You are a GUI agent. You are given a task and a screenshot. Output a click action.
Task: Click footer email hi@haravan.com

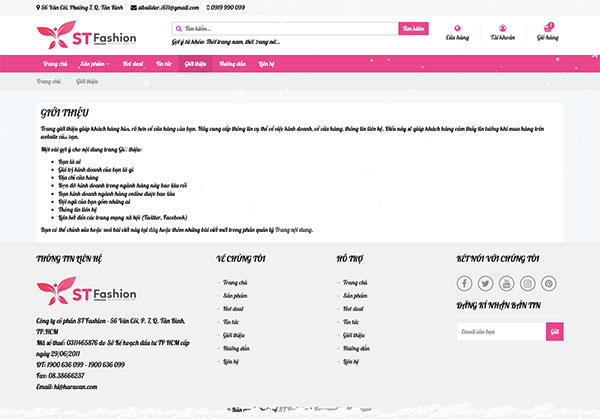(75, 387)
